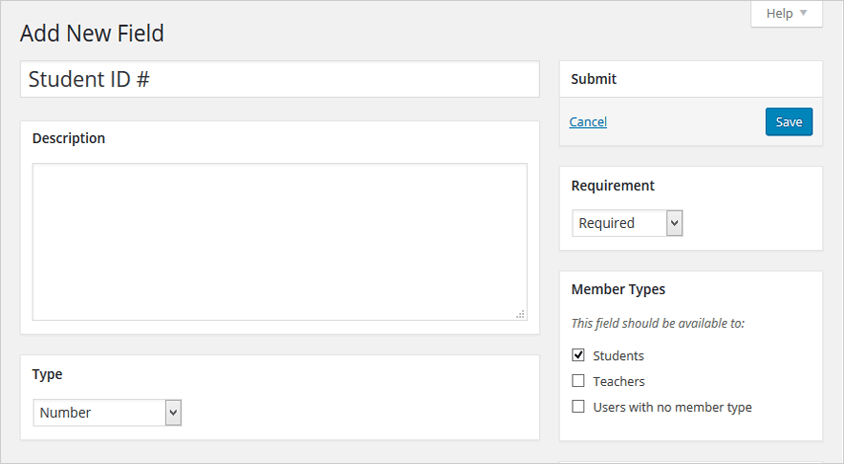Click the Description text area resize handle
The width and height of the screenshot is (844, 464).
point(520,314)
